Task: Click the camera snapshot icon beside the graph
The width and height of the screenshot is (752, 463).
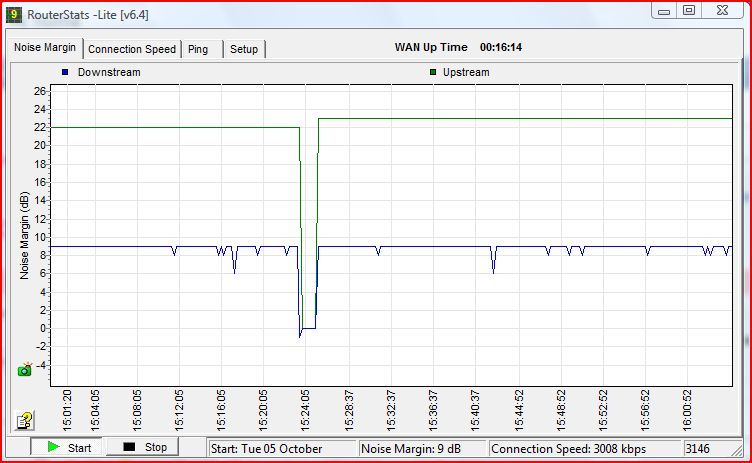Action: [x=25, y=370]
